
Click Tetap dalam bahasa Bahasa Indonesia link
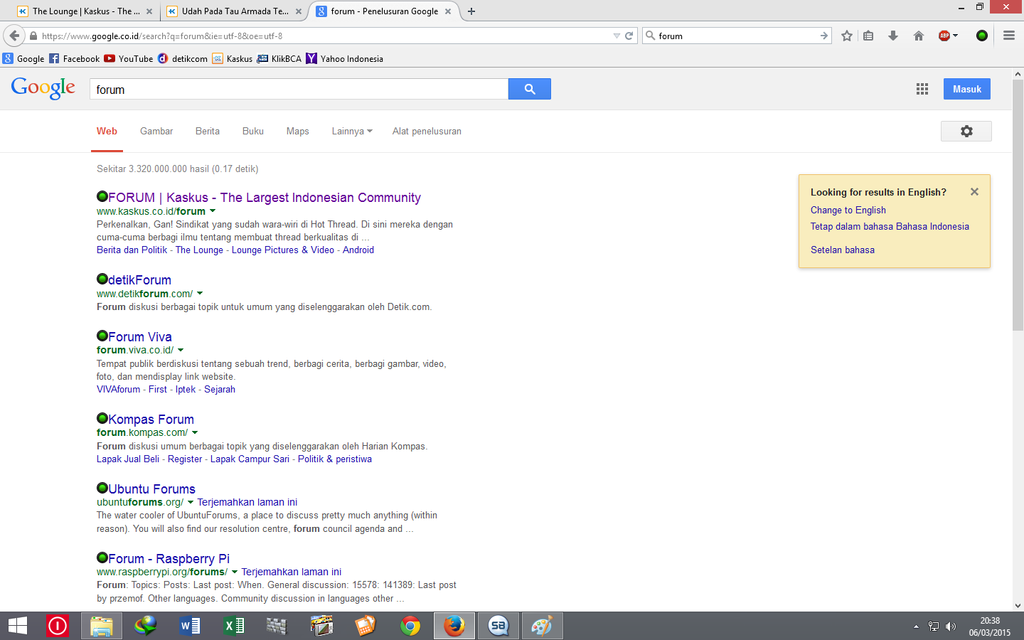point(889,227)
